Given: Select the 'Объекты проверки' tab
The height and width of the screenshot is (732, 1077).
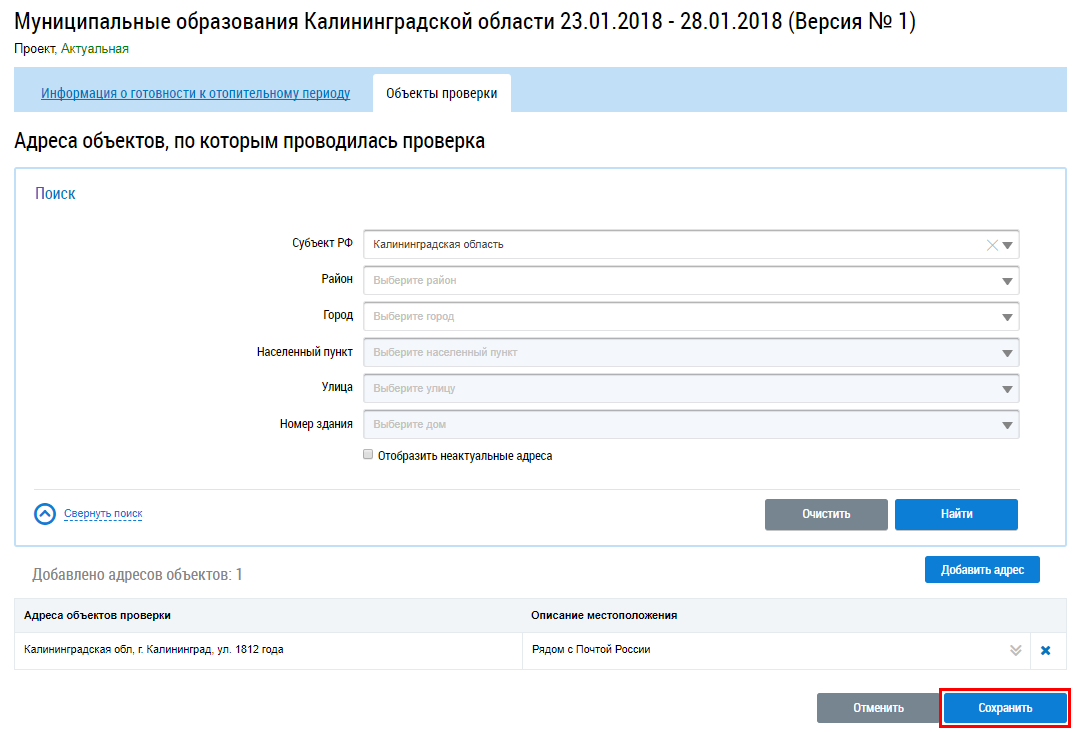Looking at the screenshot, I should tap(441, 94).
